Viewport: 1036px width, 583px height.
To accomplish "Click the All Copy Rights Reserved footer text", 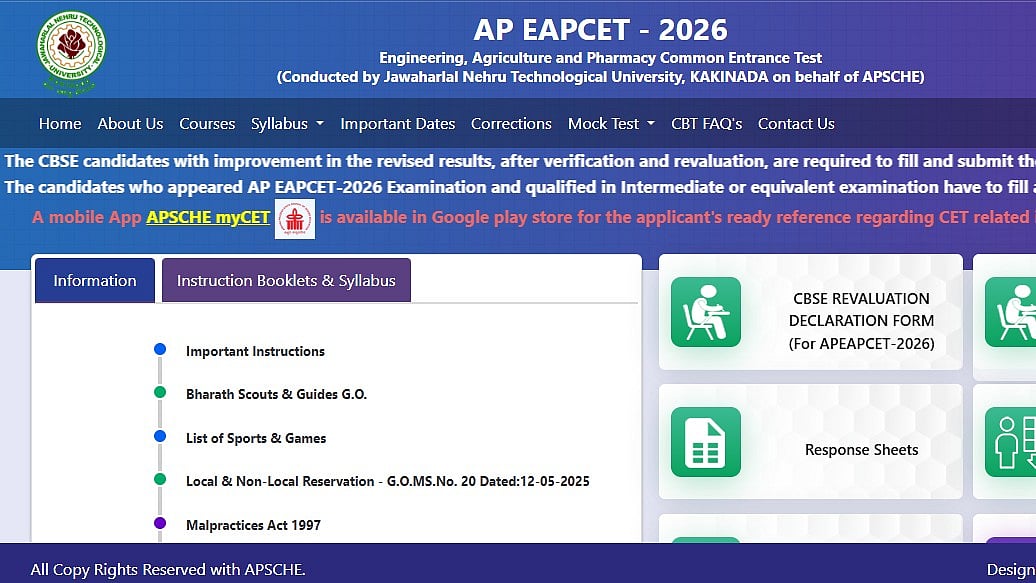I will 168,570.
